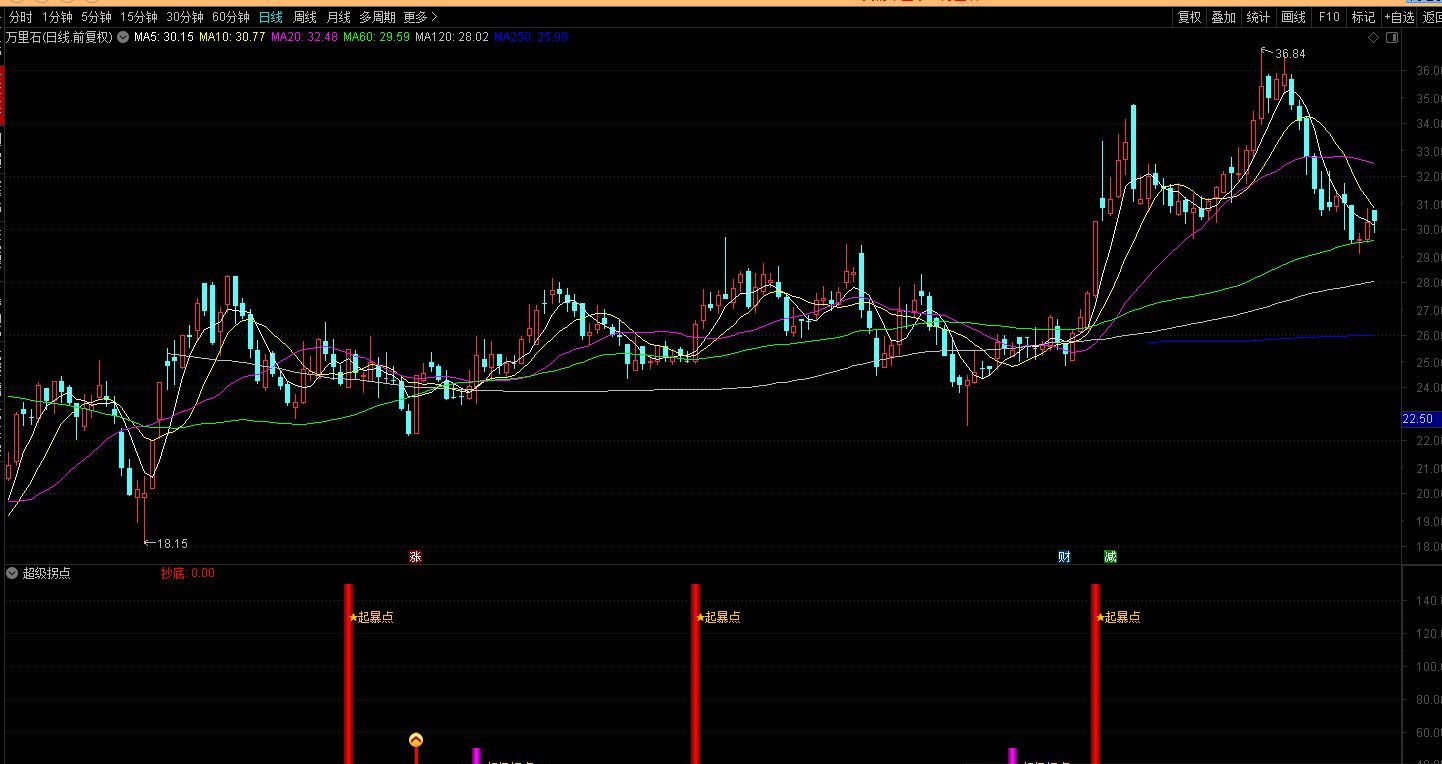The width and height of the screenshot is (1442, 764).
Task: Toggle the side panel layout icon
Action: (1391, 38)
